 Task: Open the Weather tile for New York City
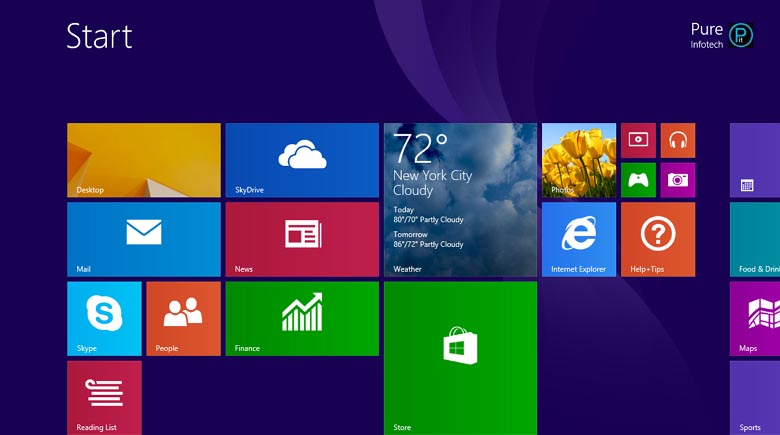pos(460,200)
